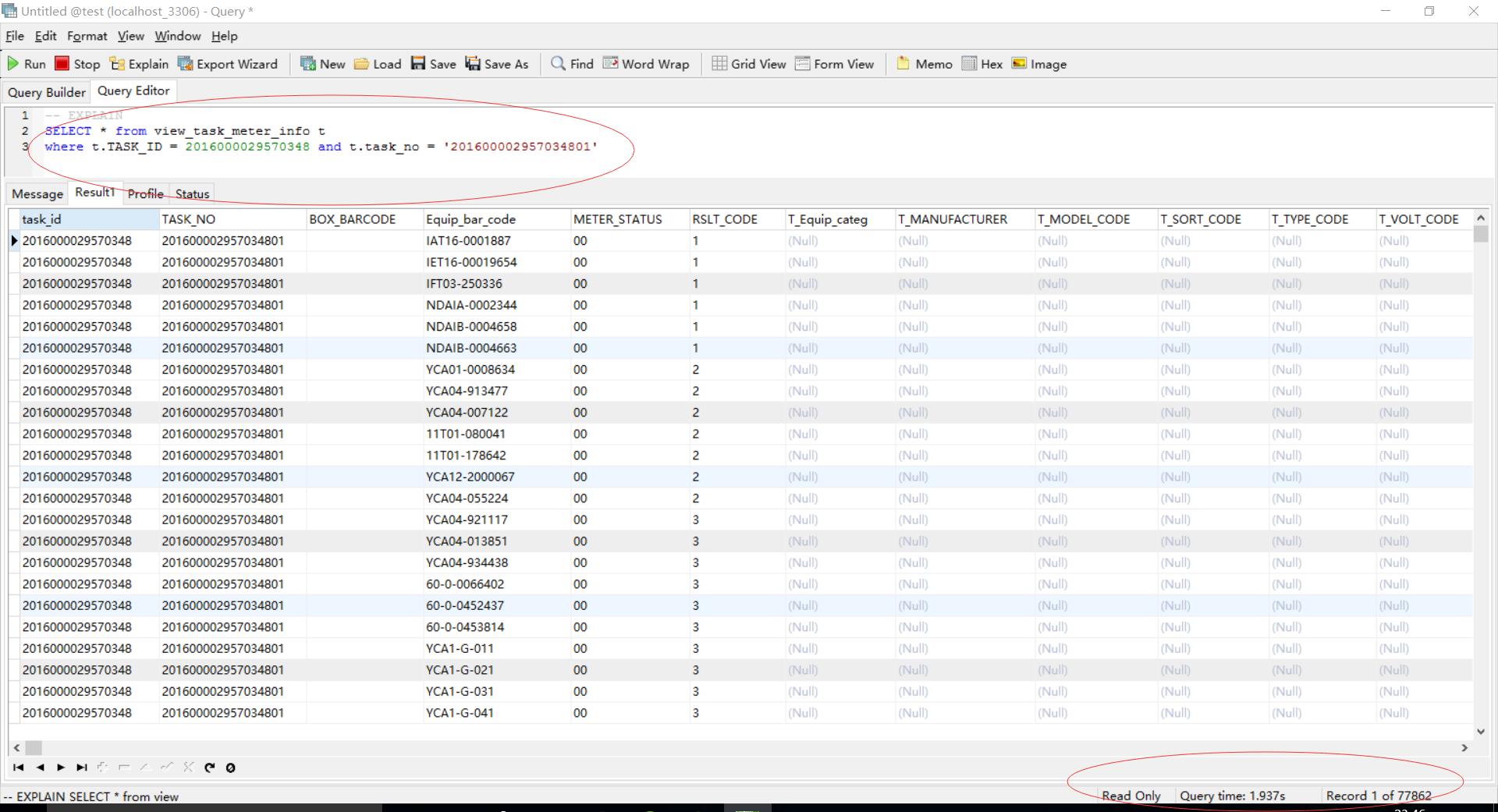This screenshot has height=812, width=1498.
Task: Open the Status tab
Action: tap(192, 193)
